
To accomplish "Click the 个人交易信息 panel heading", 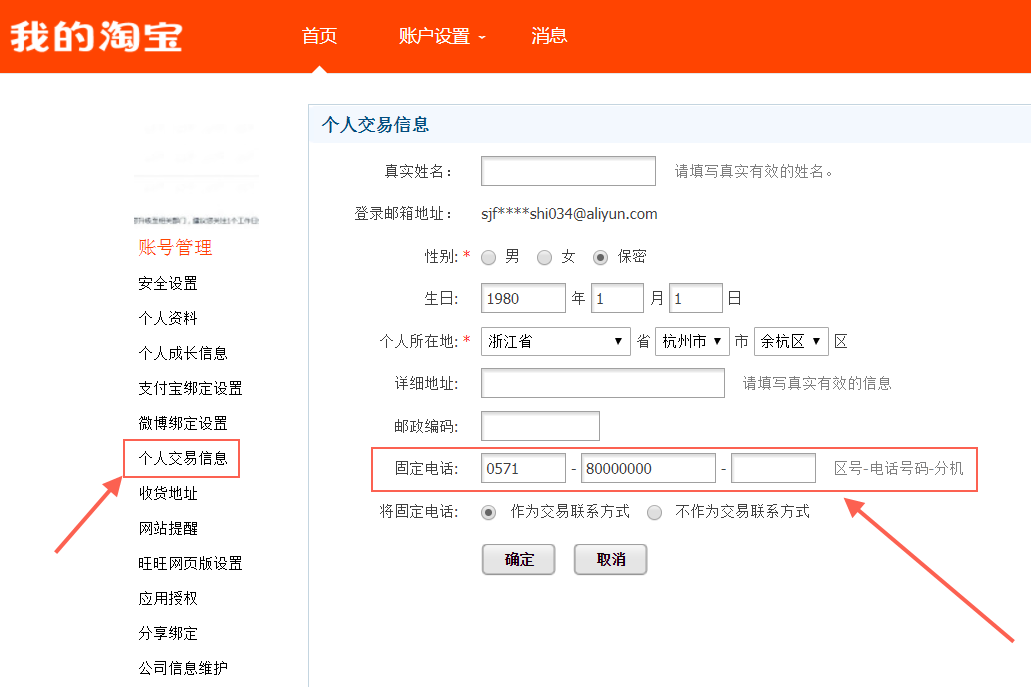I will click(x=375, y=124).
